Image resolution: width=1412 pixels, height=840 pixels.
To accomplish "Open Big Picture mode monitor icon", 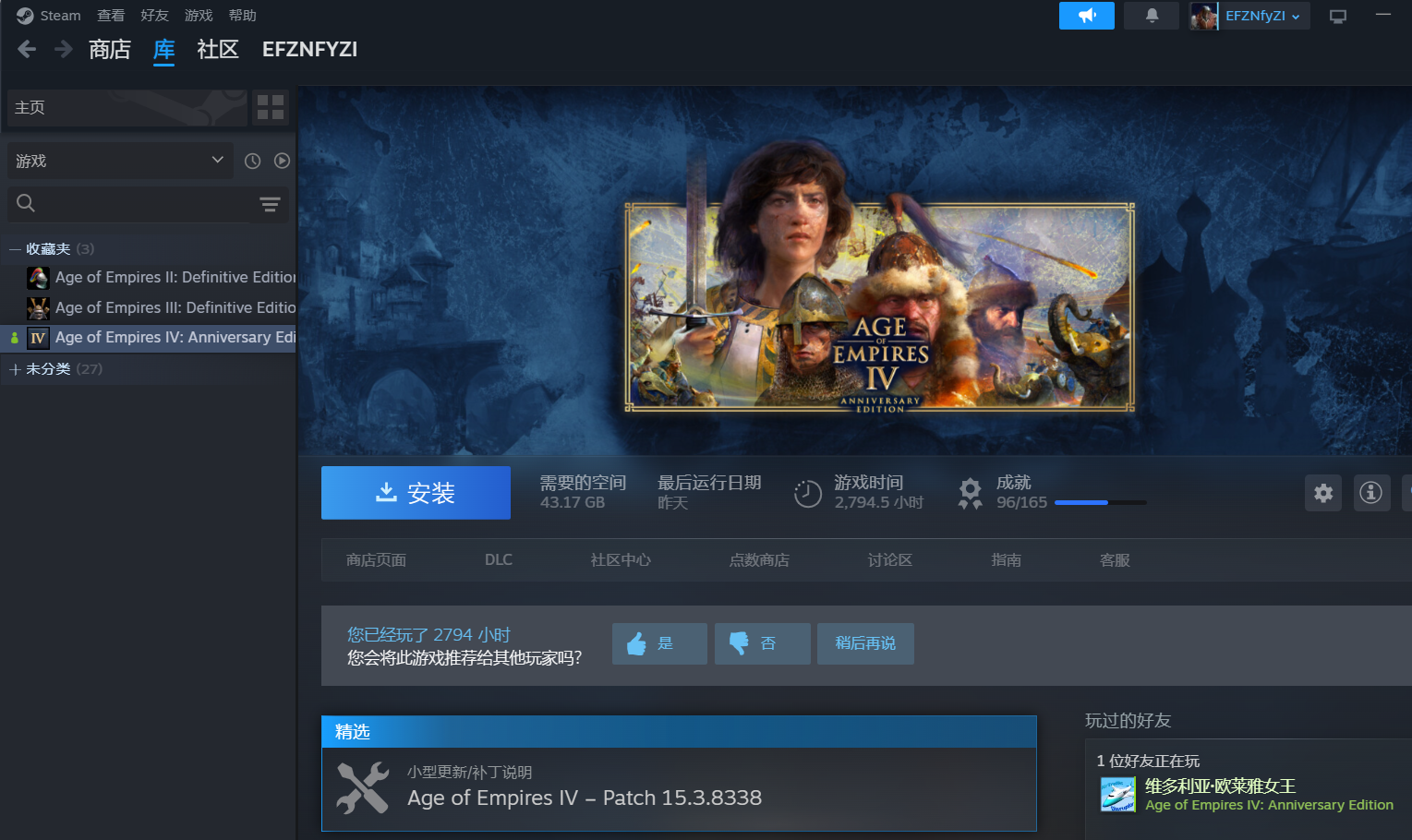I will point(1337,16).
